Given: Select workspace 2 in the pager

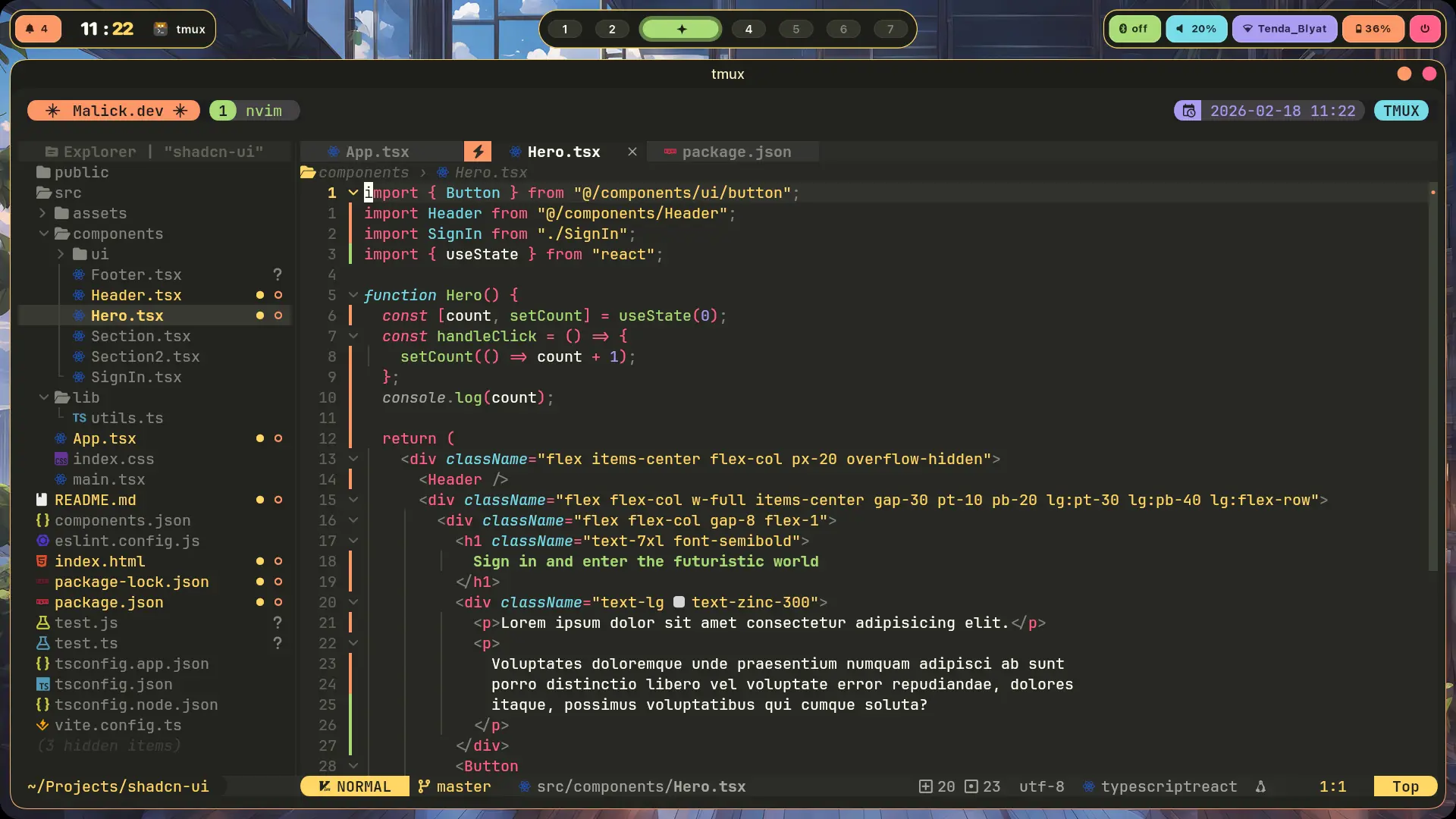Looking at the screenshot, I should (612, 29).
